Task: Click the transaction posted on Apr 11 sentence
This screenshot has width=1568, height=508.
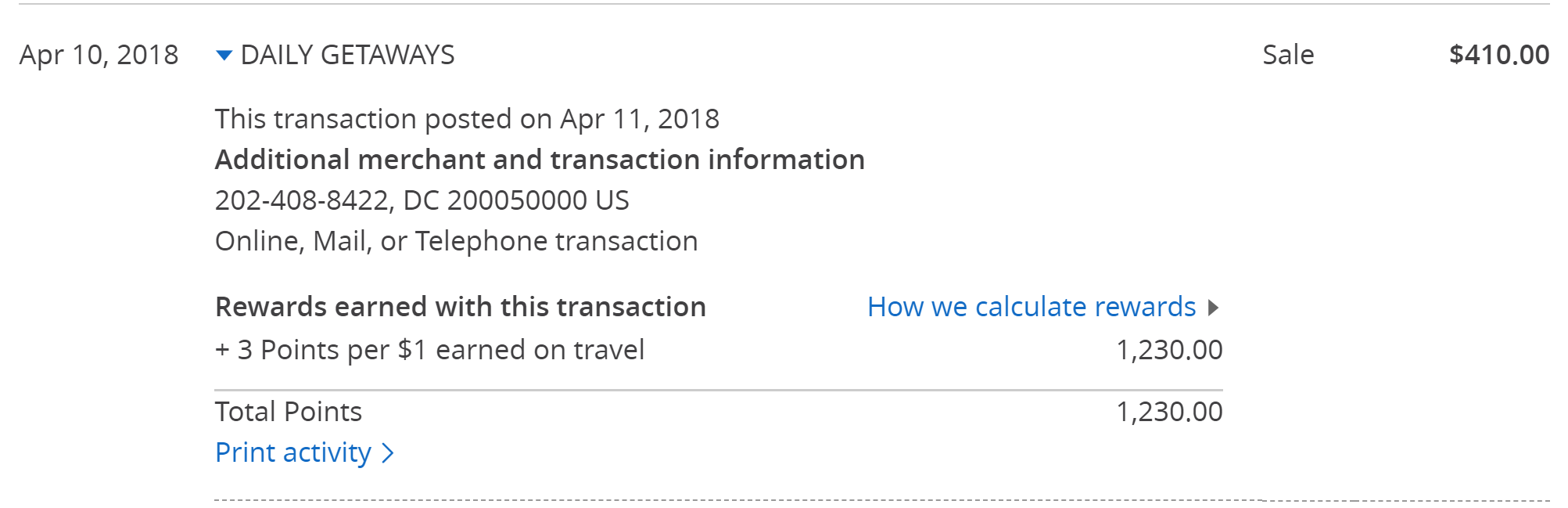Action: [467, 120]
